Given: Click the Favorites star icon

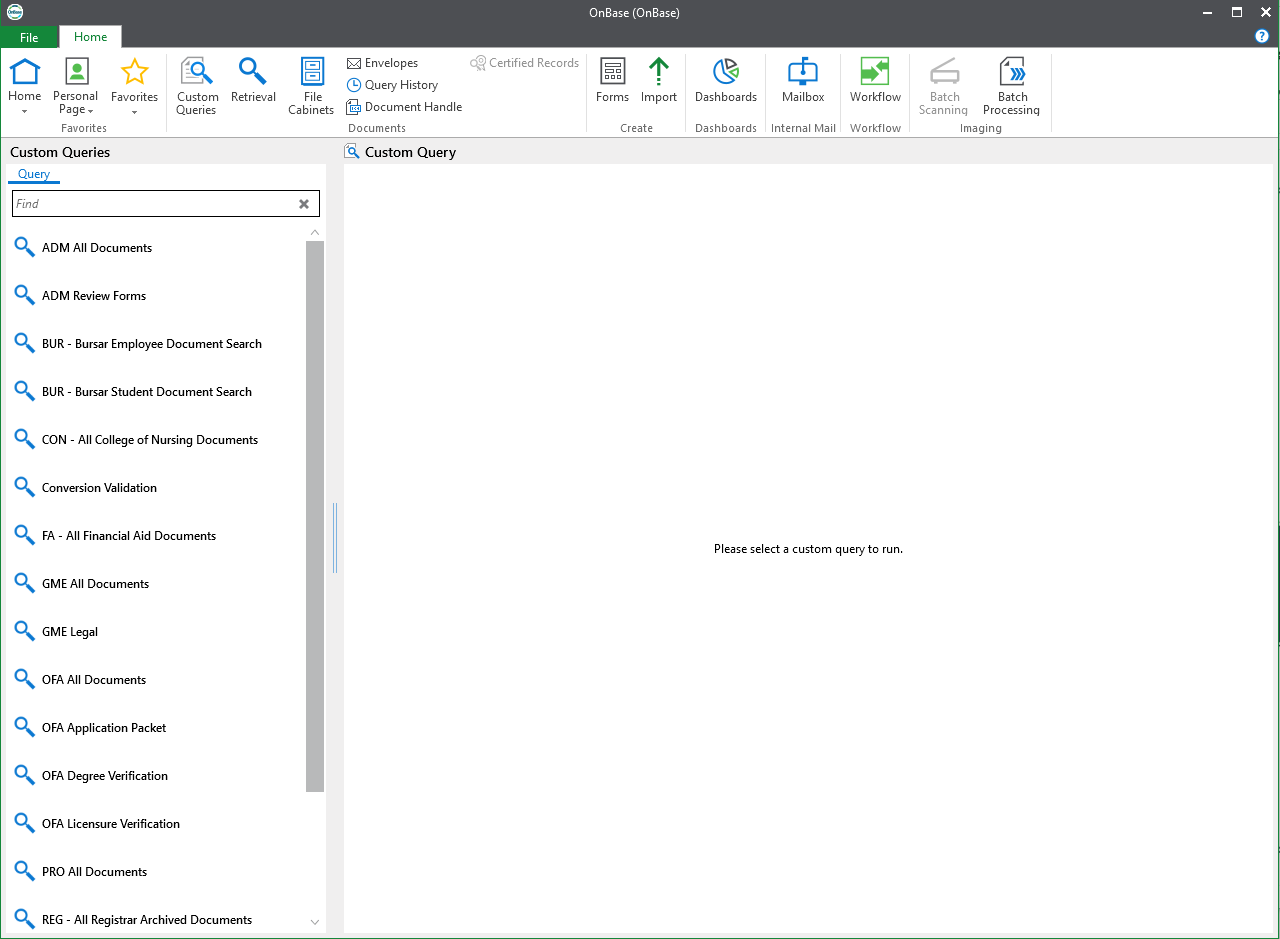Looking at the screenshot, I should click(134, 72).
